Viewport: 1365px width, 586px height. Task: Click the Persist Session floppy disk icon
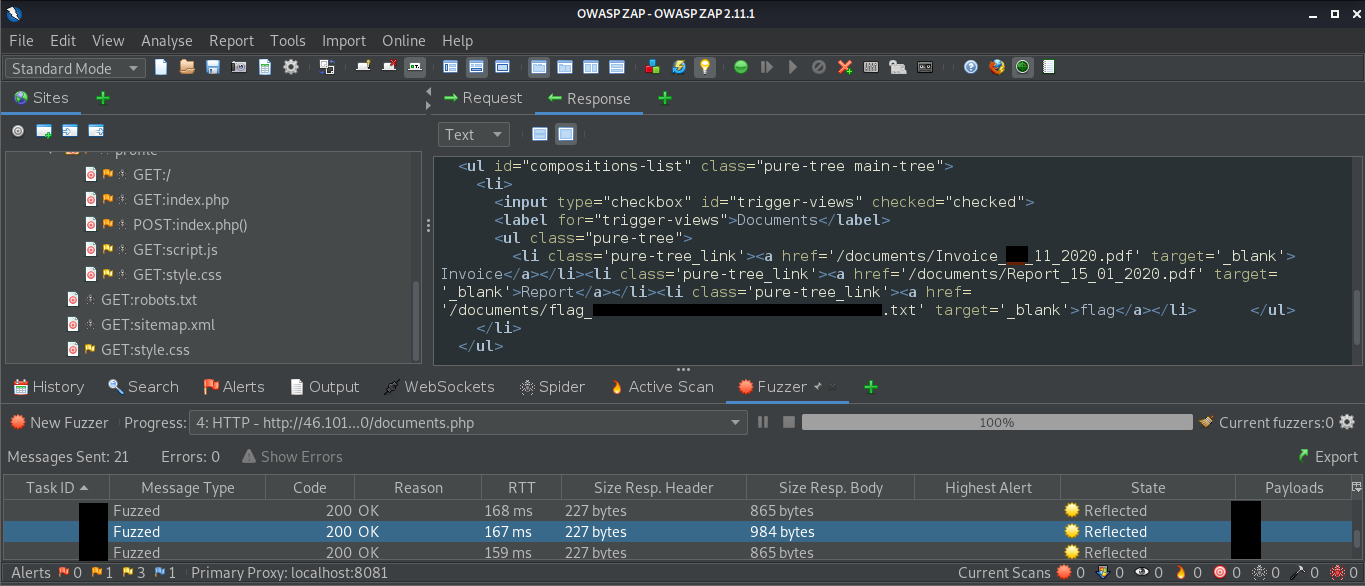pyautogui.click(x=213, y=67)
